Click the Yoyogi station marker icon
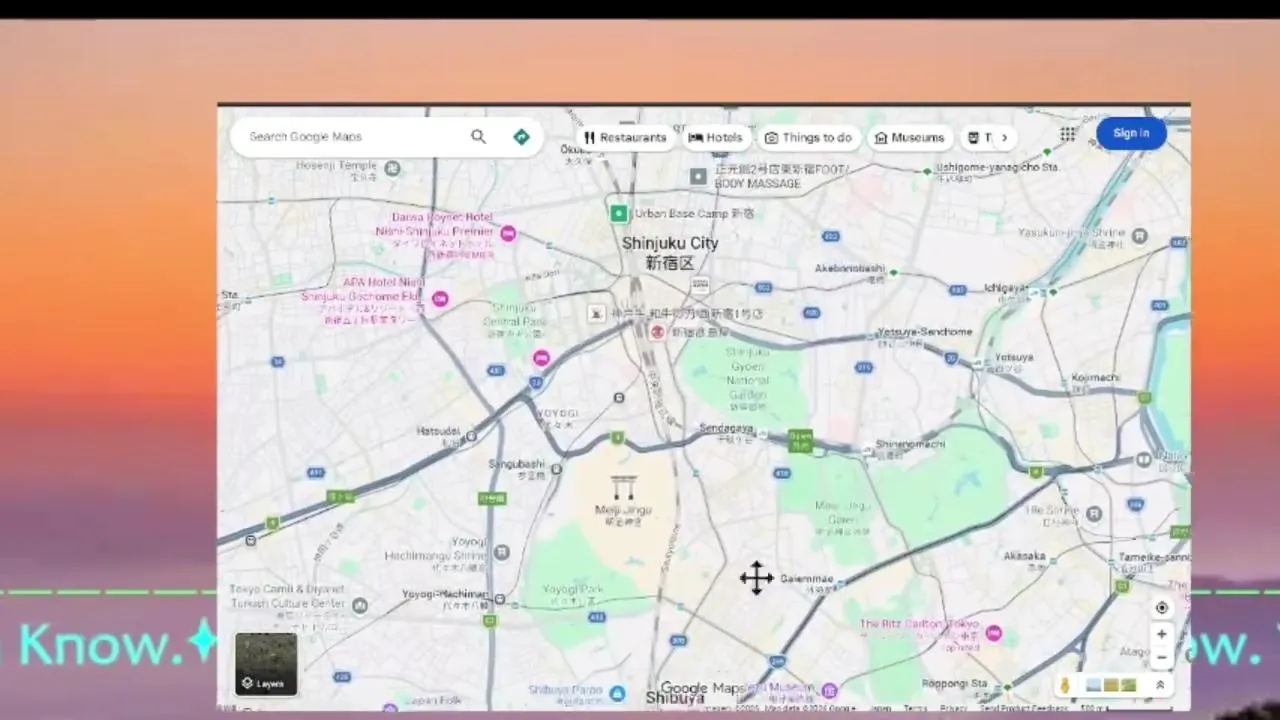 point(619,398)
